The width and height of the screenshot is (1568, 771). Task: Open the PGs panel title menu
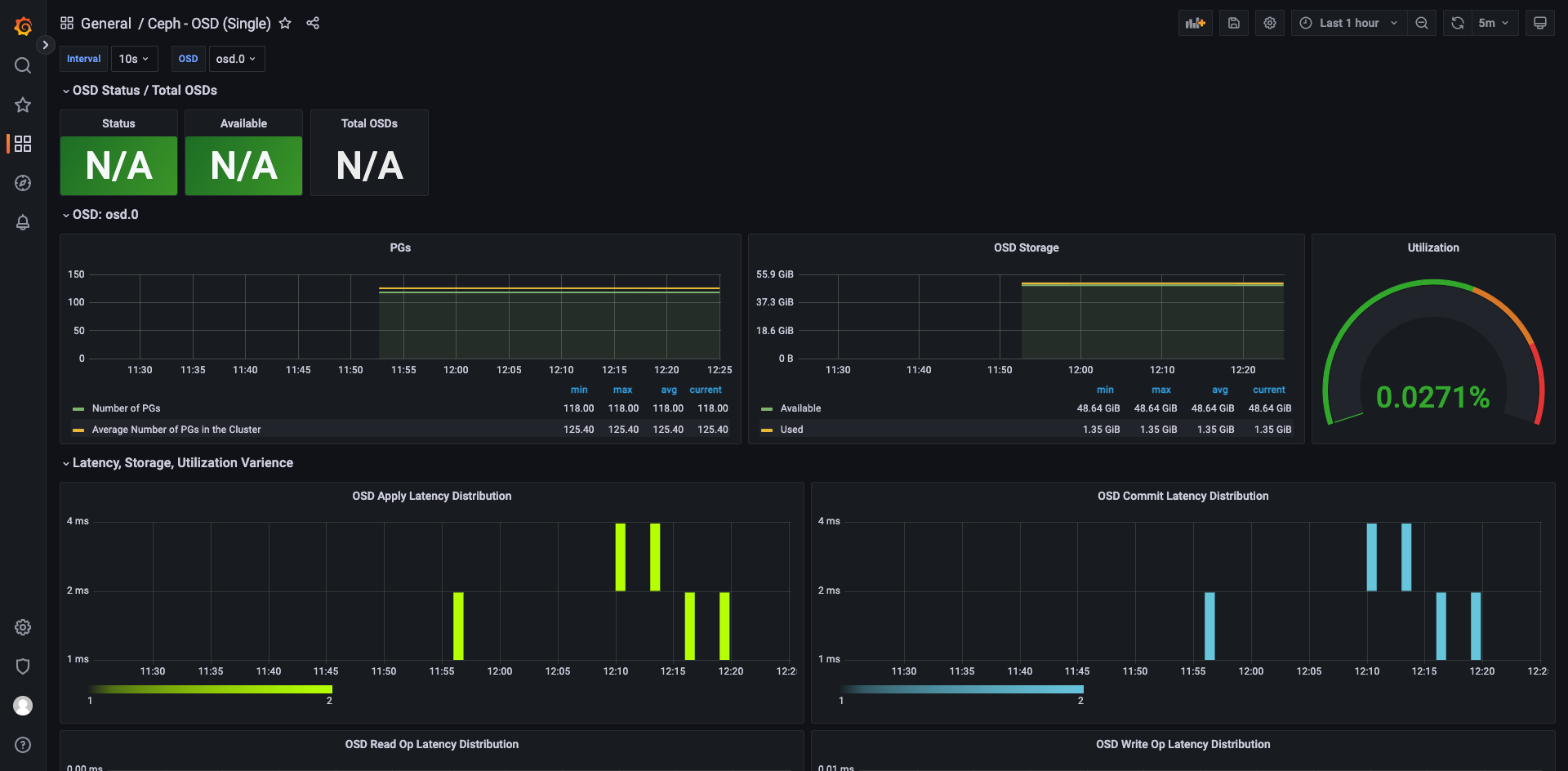(x=400, y=247)
